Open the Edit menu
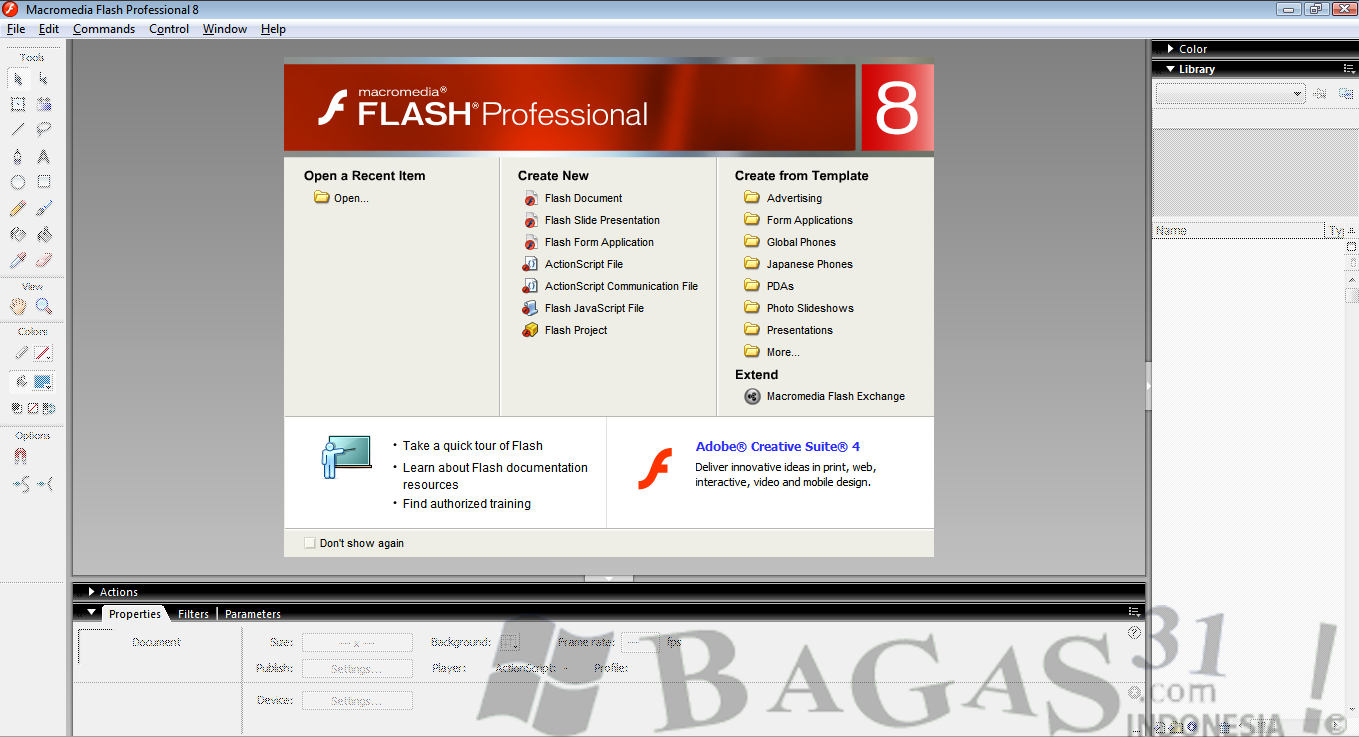 click(x=49, y=29)
